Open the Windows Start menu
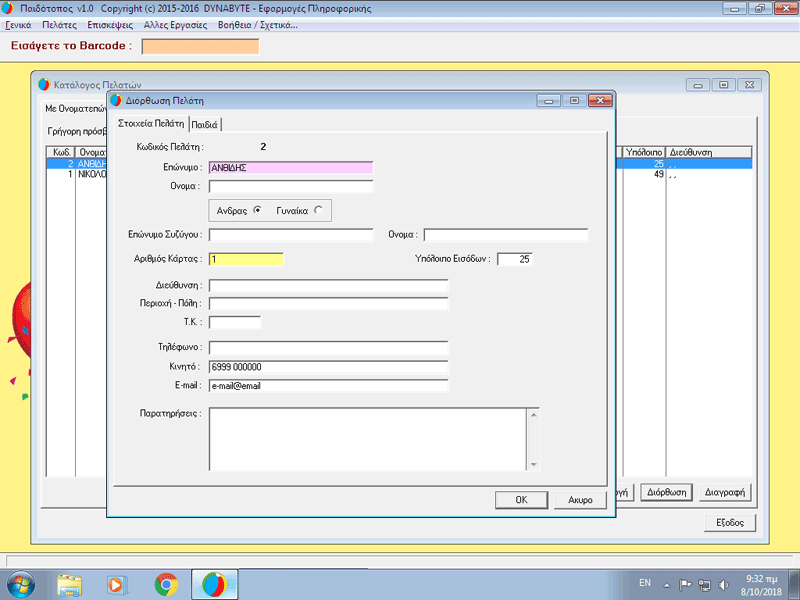Image resolution: width=800 pixels, height=600 pixels. click(21, 585)
